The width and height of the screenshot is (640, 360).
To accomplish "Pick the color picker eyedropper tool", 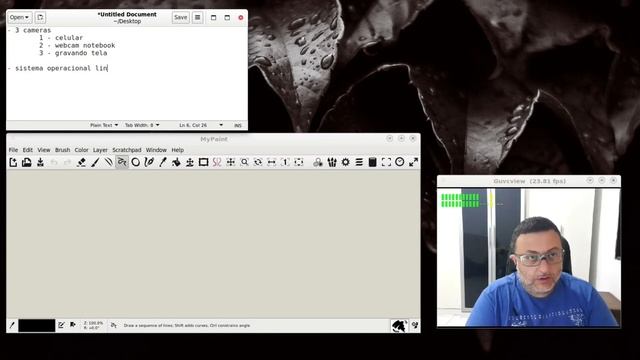I will 162,162.
